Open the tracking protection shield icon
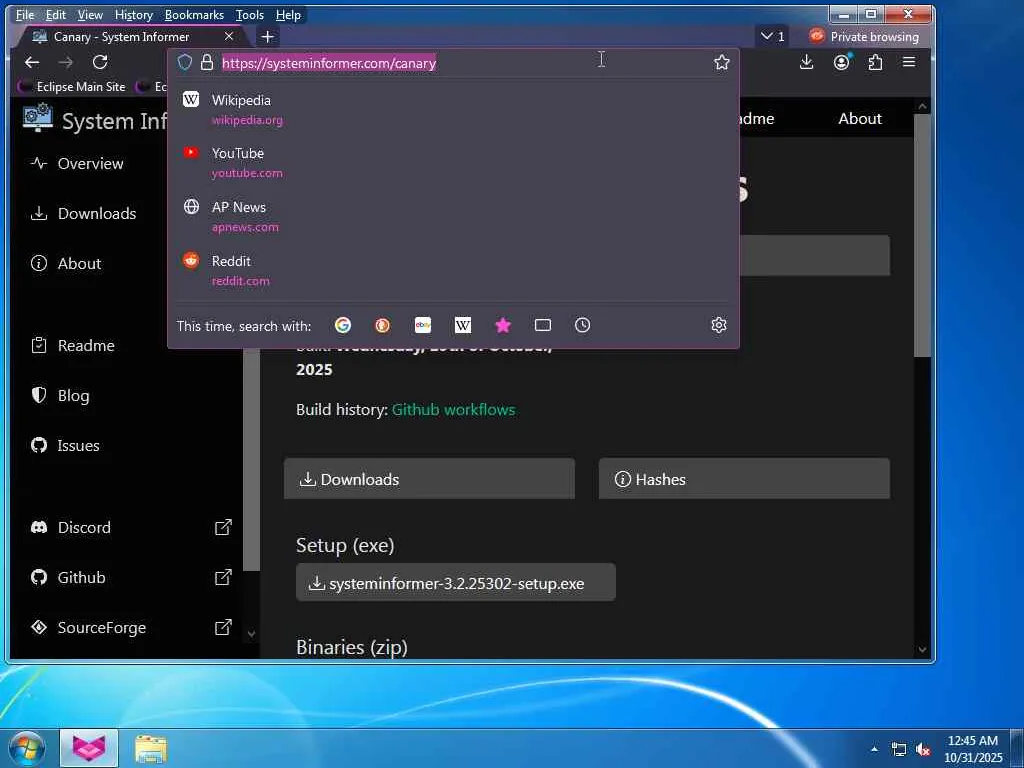Screen dimensions: 1024x768 point(185,62)
